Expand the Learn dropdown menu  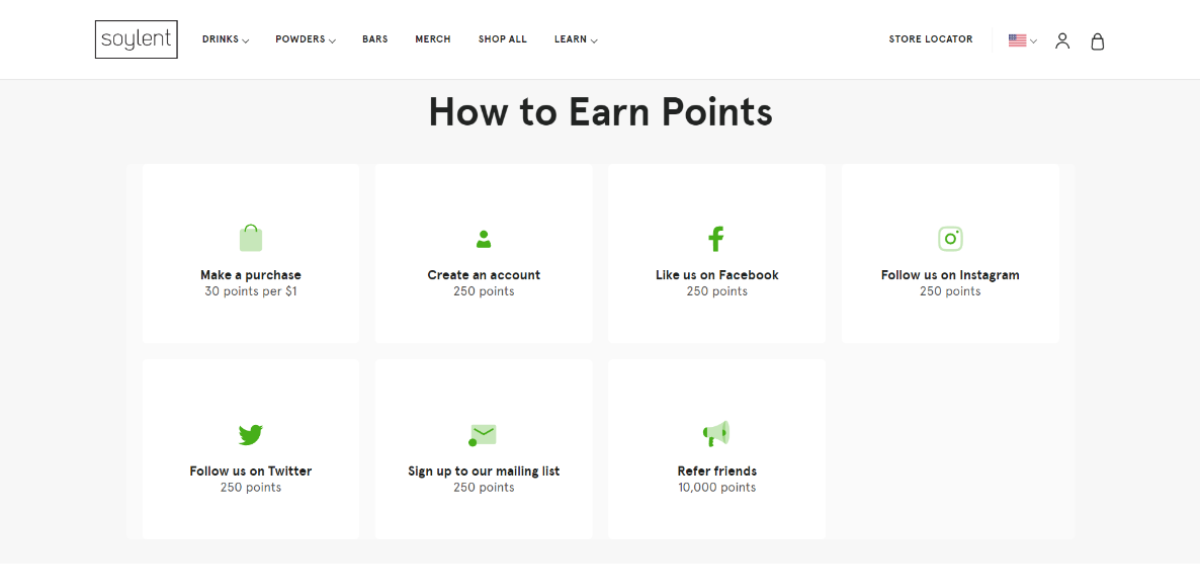576,40
